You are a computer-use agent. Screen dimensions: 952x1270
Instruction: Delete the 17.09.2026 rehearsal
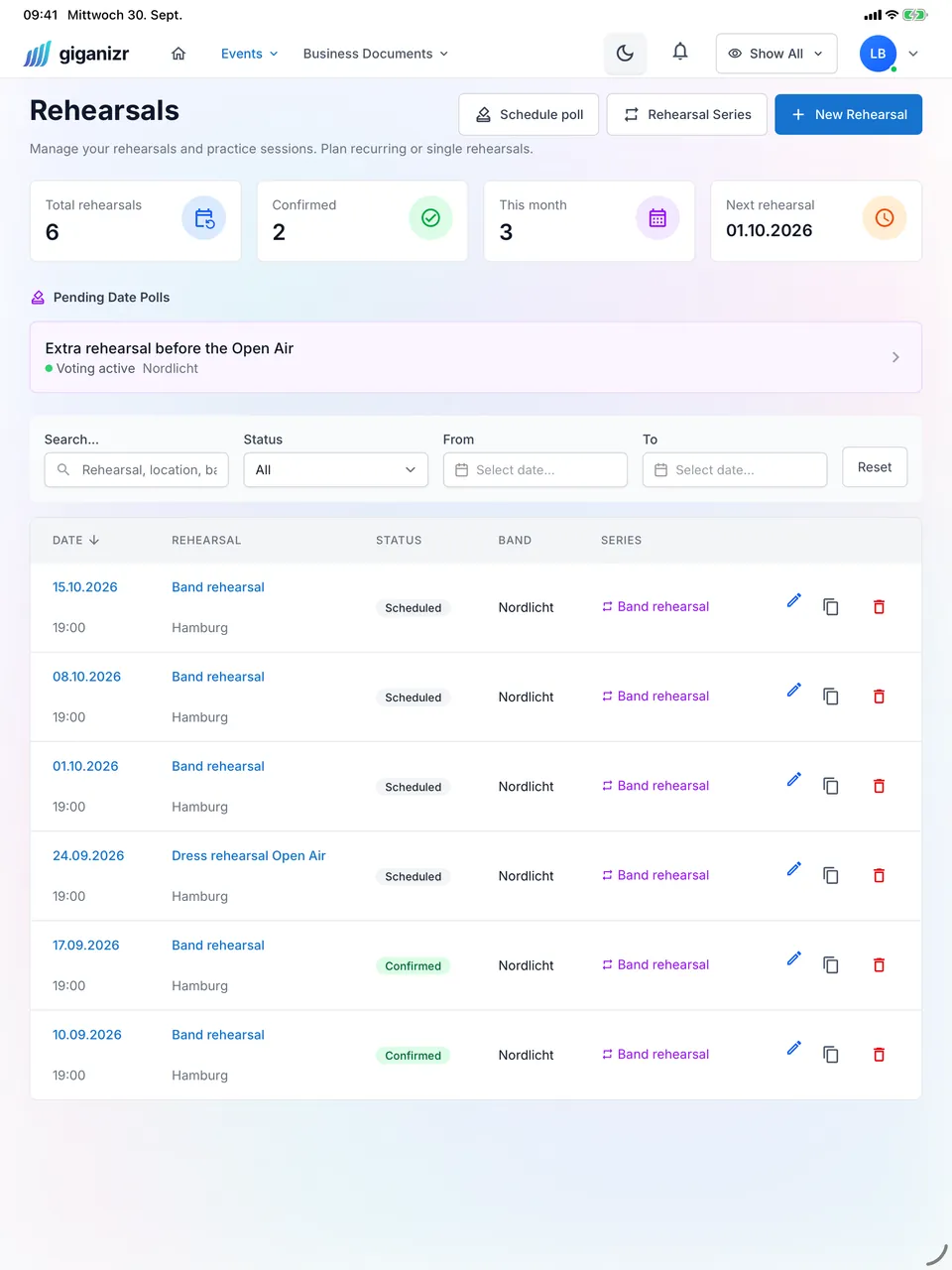coord(879,964)
